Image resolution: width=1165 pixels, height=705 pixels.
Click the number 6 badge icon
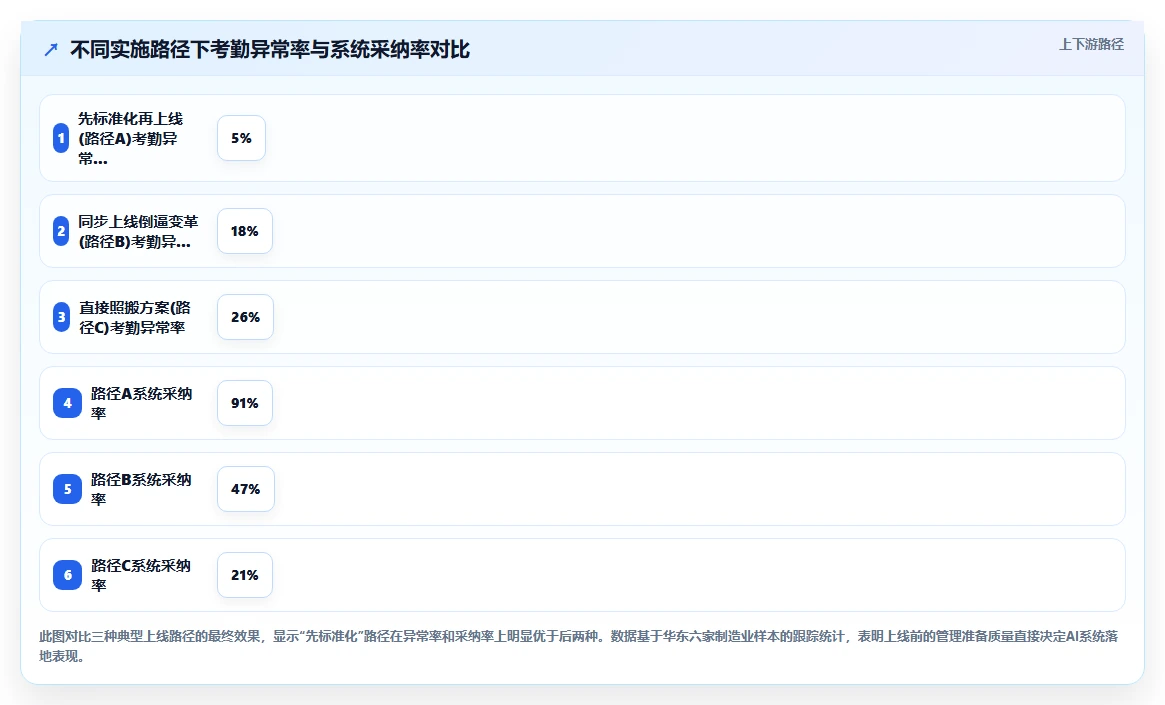pyautogui.click(x=68, y=575)
